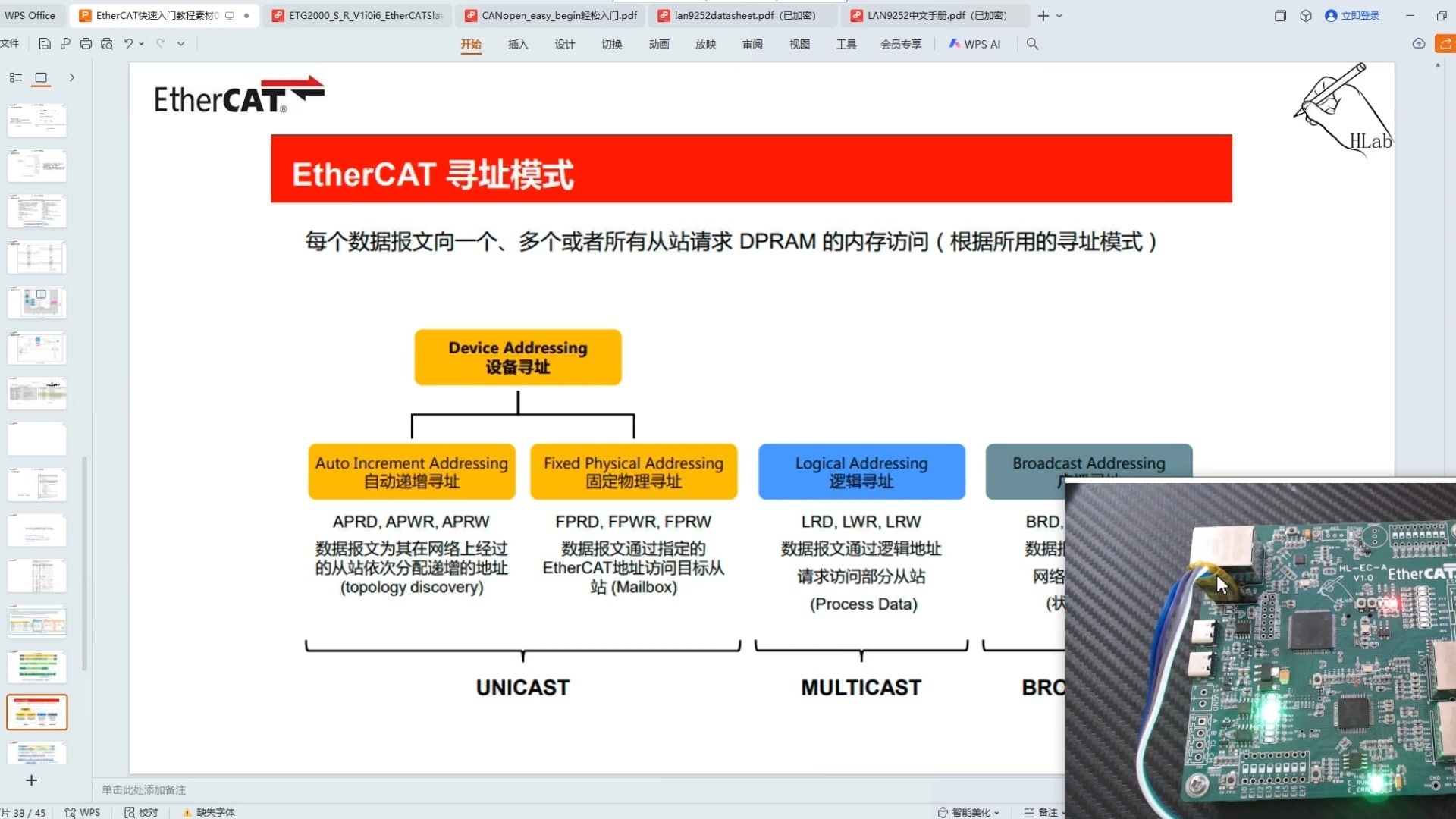Click the Logical Addressing 逻辑寻址 box

click(861, 472)
